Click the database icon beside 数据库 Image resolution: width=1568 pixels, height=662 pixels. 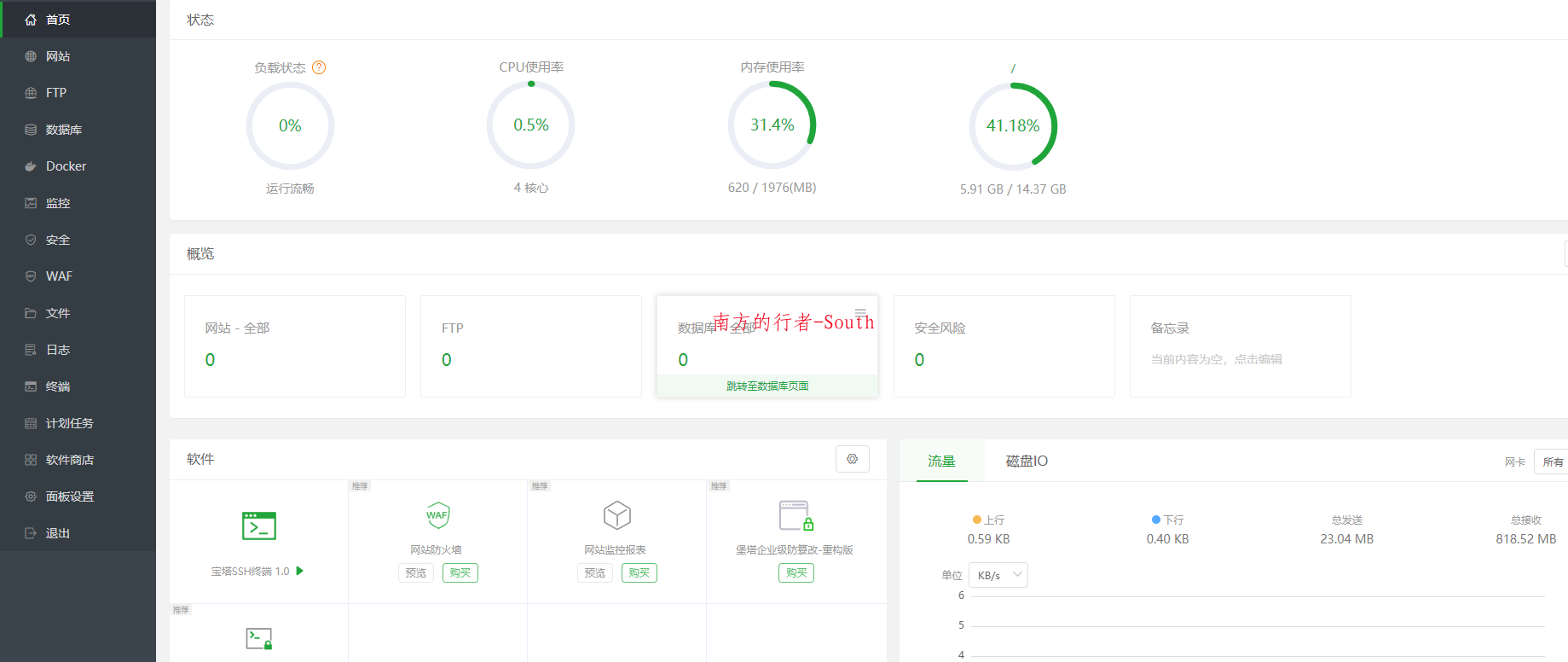click(x=31, y=130)
